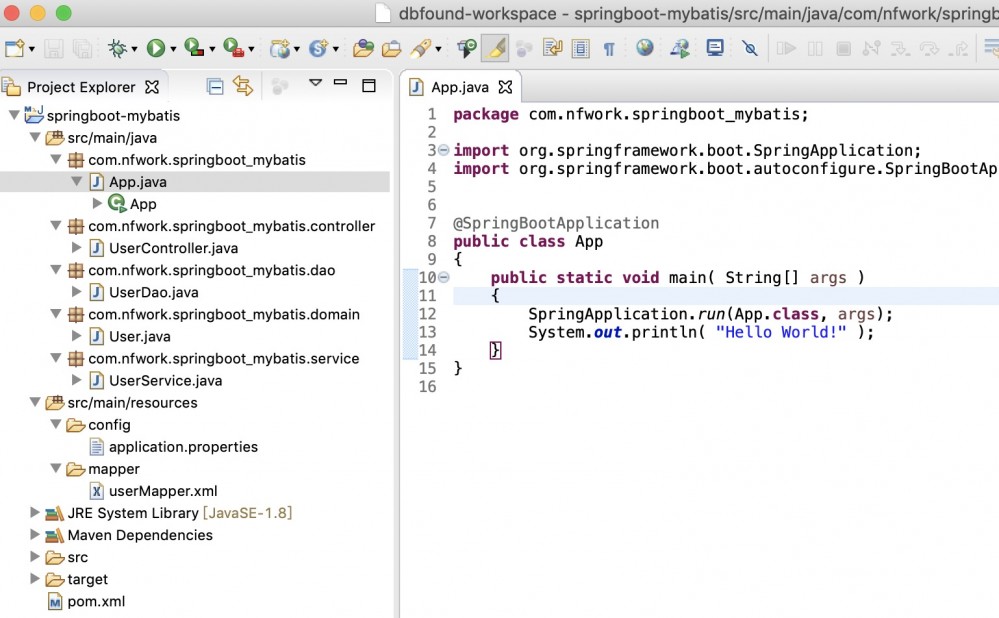Click the New wizard icon
999x618 pixels.
(14, 48)
